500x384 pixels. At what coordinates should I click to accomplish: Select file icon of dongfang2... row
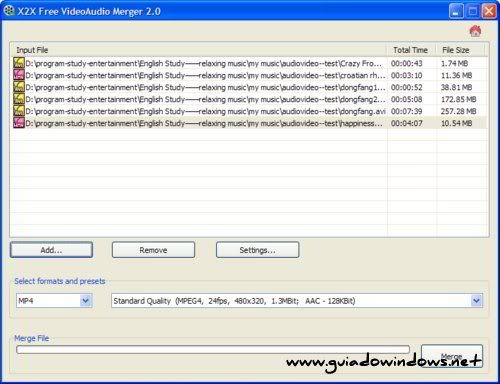pyautogui.click(x=19, y=99)
